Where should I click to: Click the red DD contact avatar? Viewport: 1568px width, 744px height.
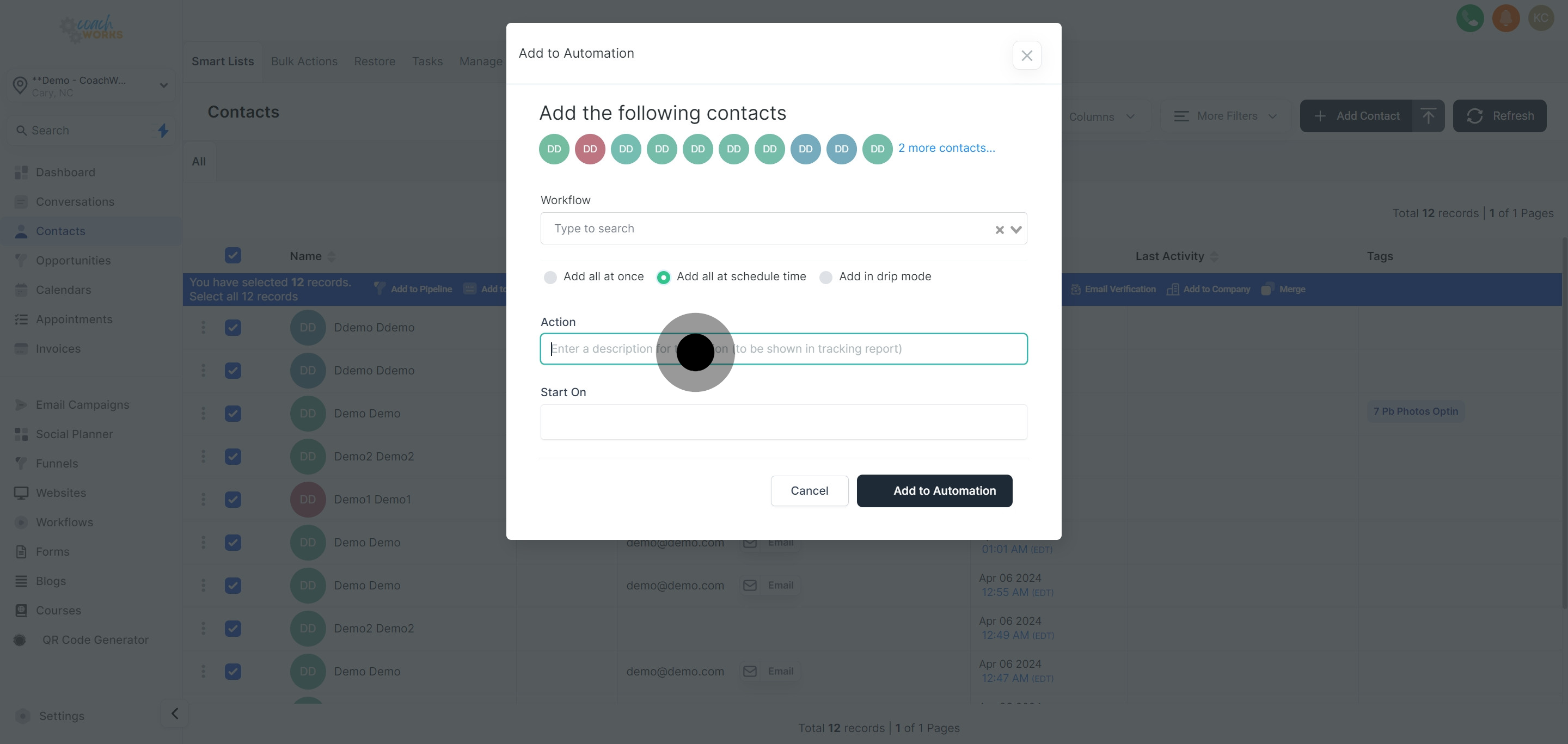589,149
